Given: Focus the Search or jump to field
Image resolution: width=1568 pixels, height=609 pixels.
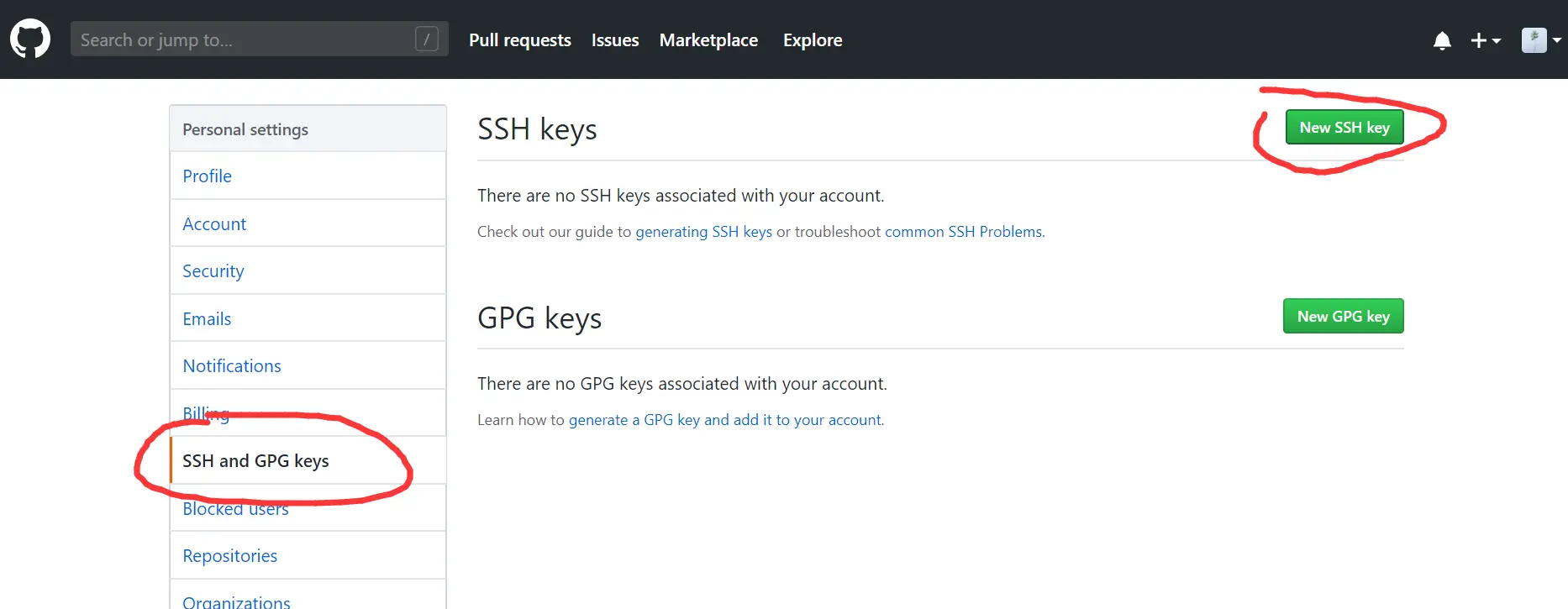Looking at the screenshot, I should 244,39.
